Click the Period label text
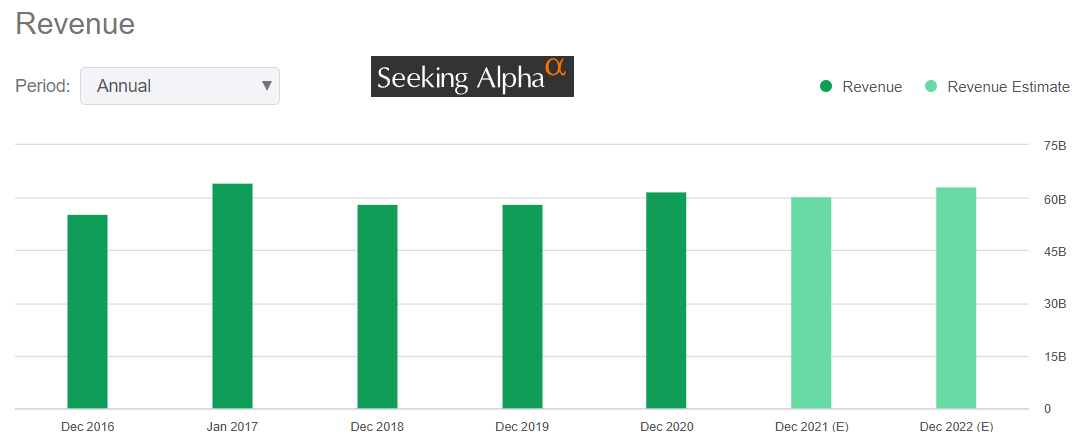This screenshot has width=1077, height=440. coord(43,86)
